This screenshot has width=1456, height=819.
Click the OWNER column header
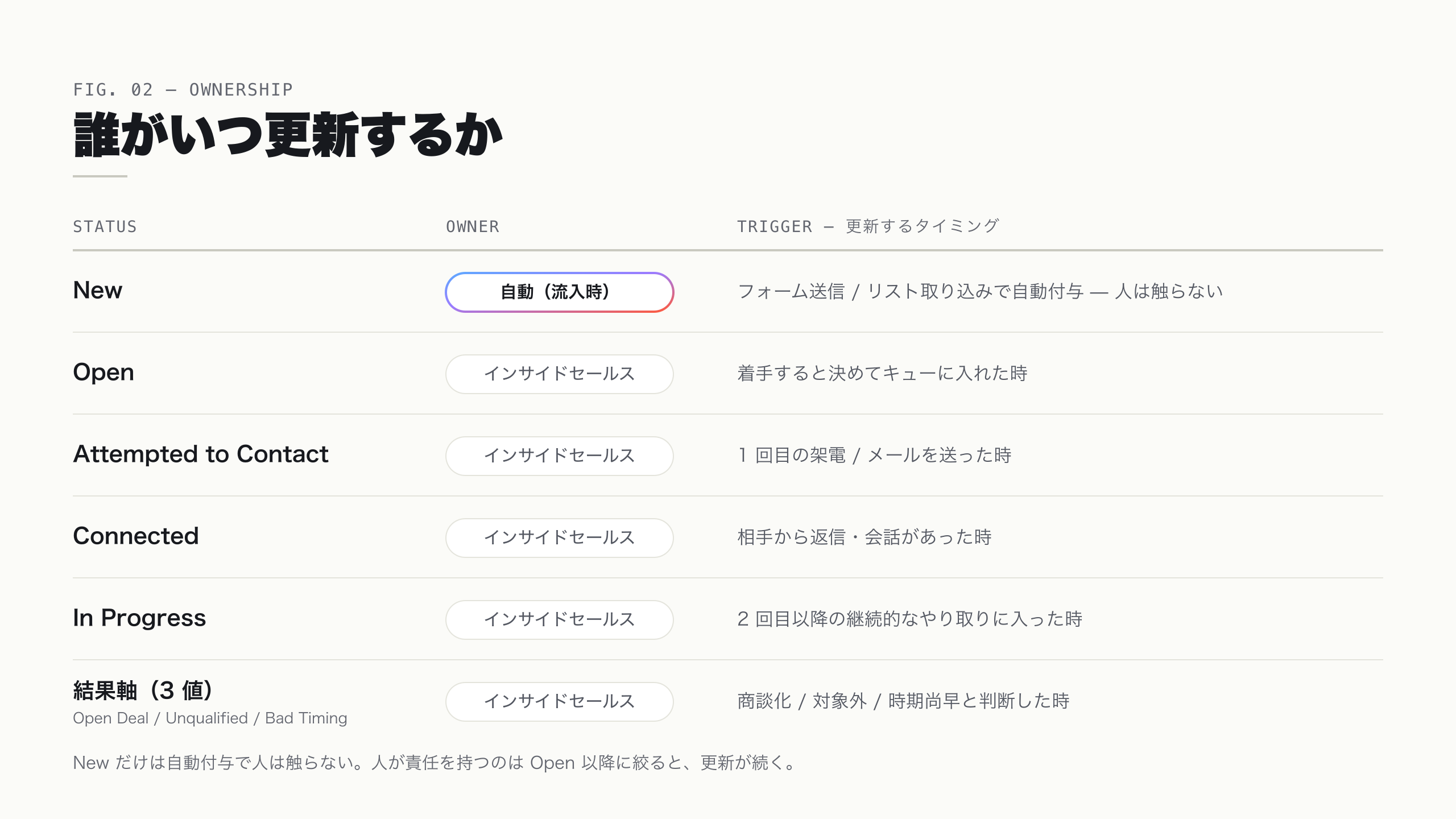point(473,226)
